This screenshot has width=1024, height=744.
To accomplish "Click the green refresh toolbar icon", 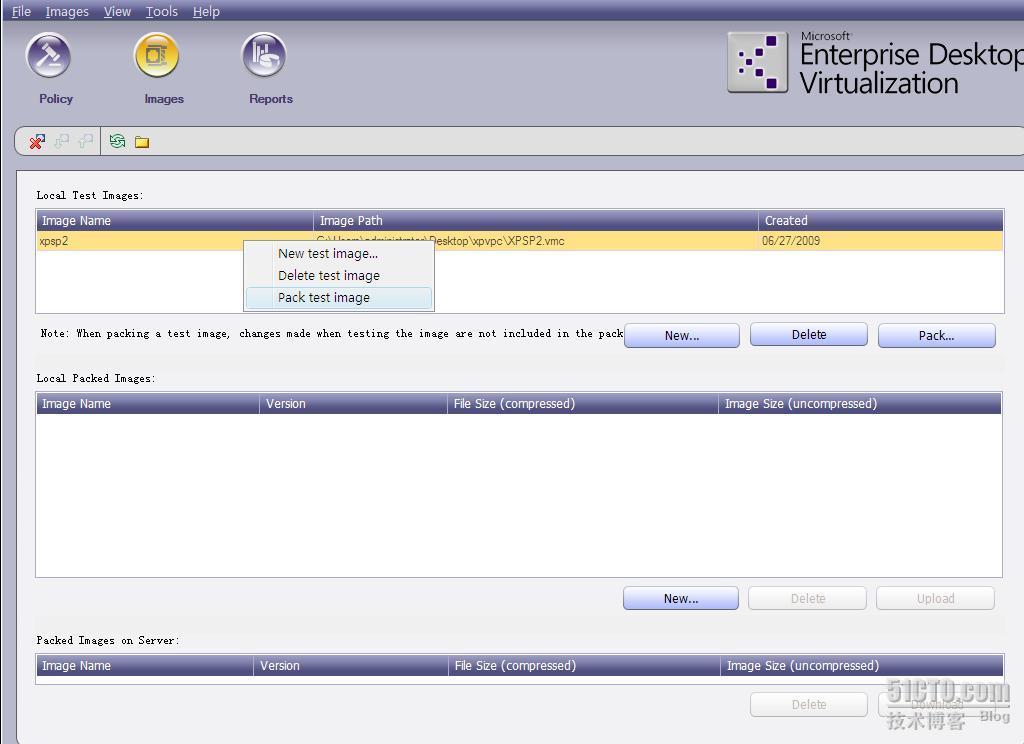I will pos(118,141).
